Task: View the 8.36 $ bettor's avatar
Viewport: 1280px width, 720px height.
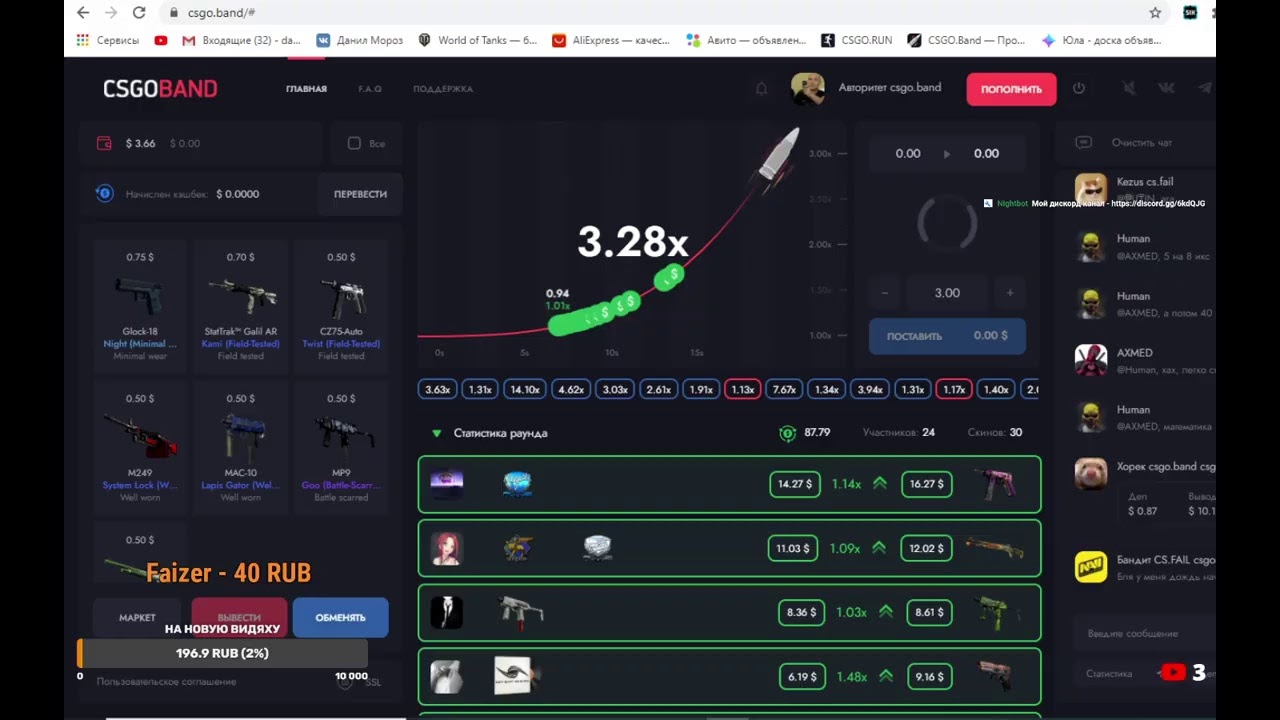Action: (x=446, y=612)
